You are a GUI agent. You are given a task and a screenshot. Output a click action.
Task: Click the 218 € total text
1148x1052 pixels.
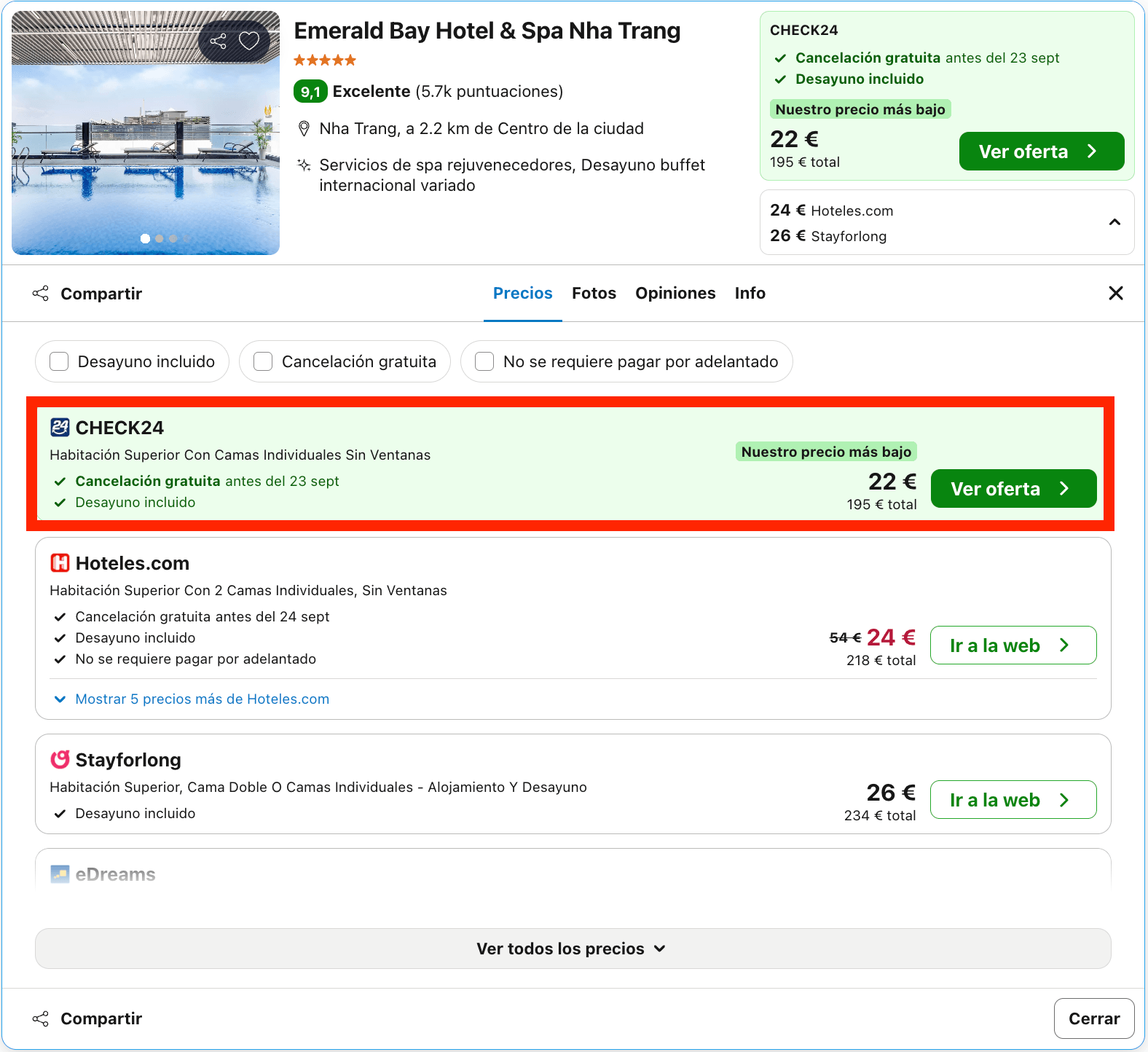click(881, 661)
